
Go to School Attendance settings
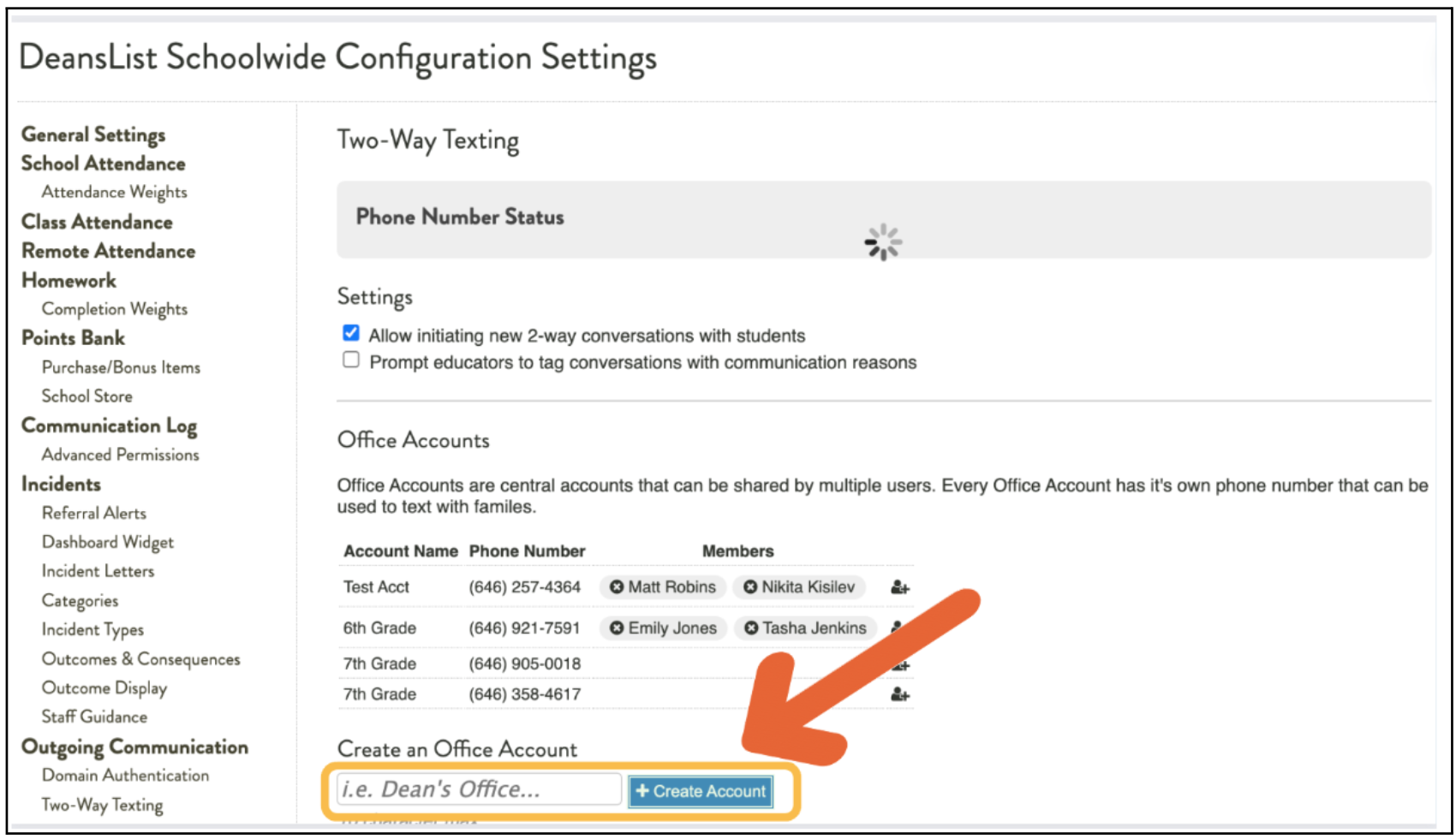103,164
